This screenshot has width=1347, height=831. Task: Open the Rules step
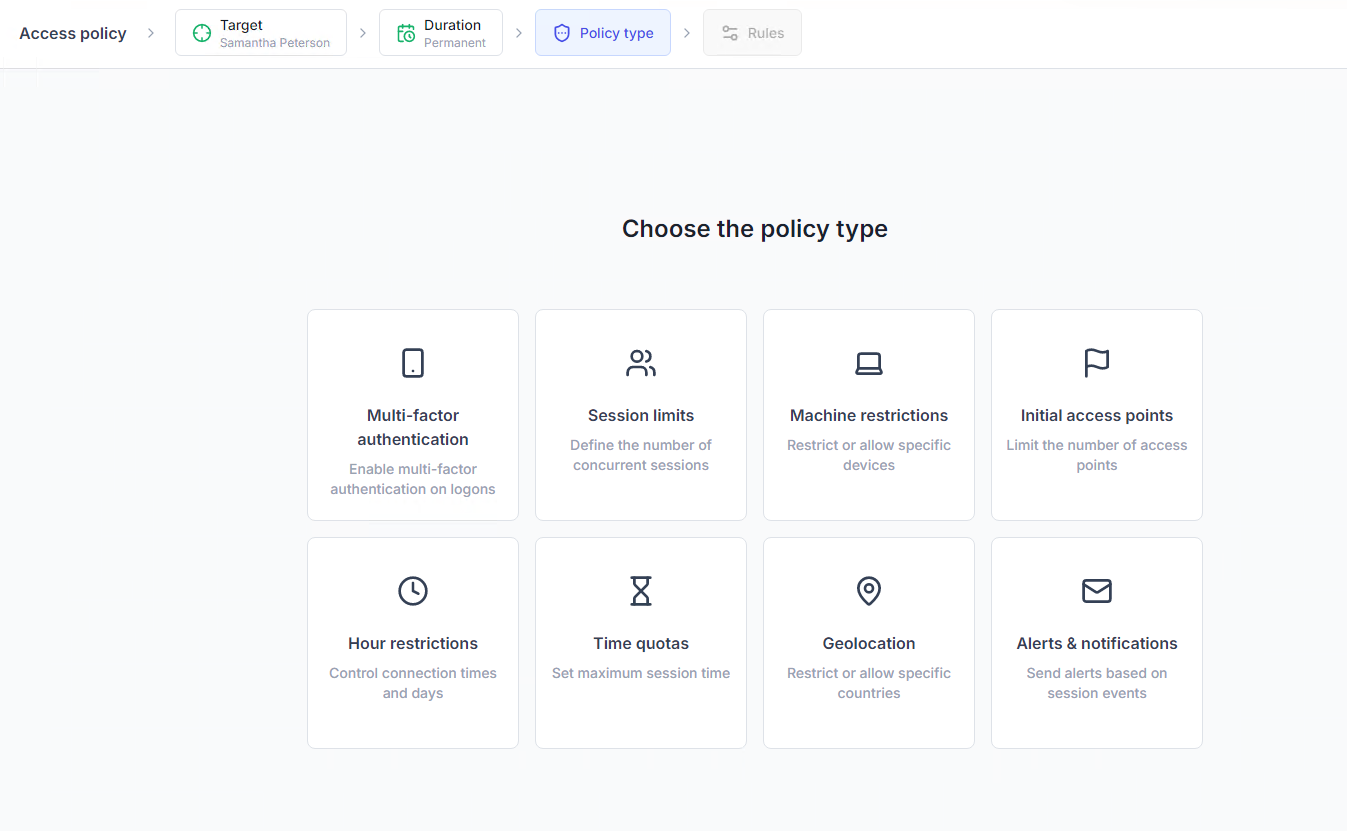[752, 33]
